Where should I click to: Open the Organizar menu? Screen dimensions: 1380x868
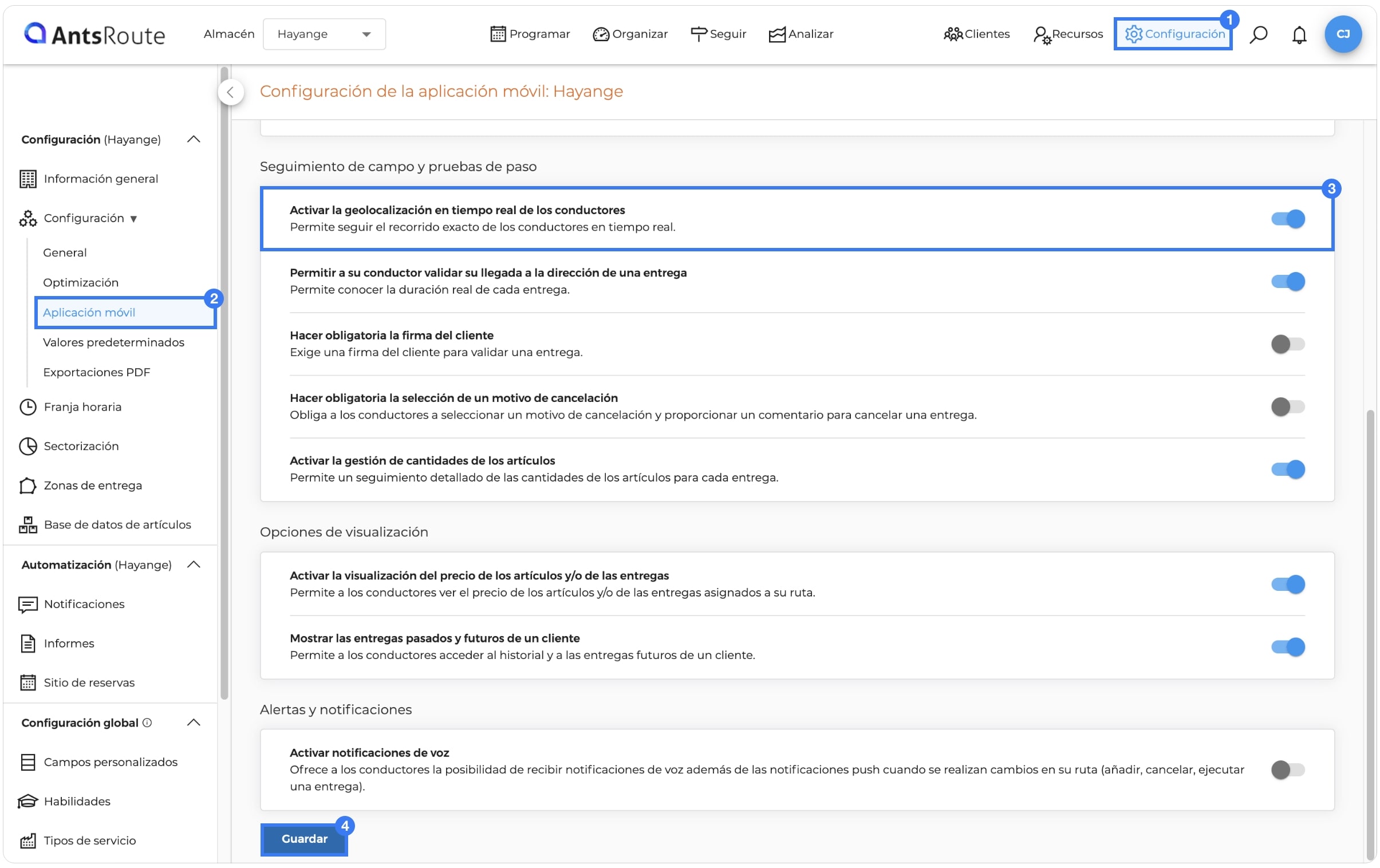(630, 34)
